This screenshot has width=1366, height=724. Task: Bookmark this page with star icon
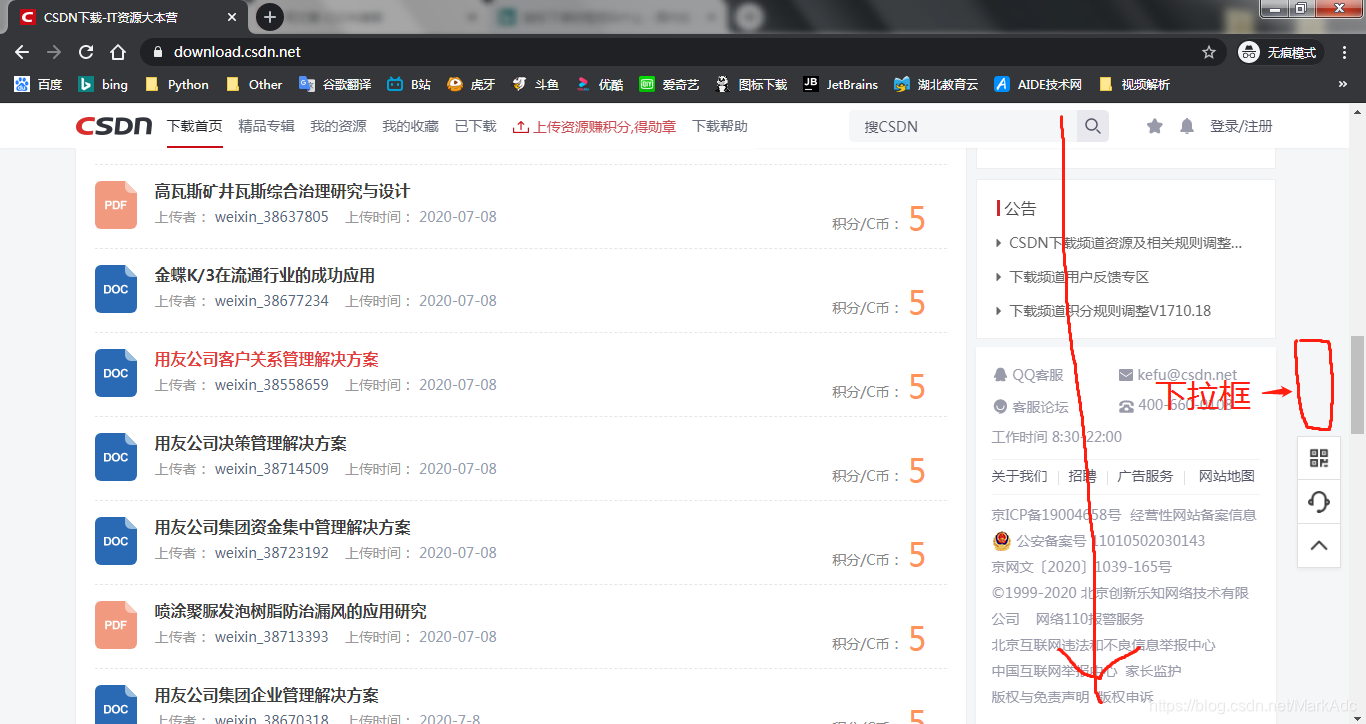coord(1208,52)
